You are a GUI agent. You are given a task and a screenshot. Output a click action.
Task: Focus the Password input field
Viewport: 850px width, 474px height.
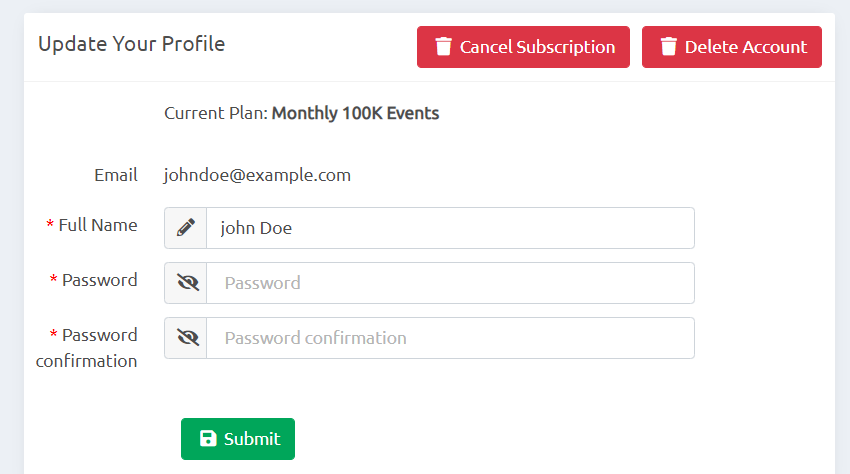450,283
